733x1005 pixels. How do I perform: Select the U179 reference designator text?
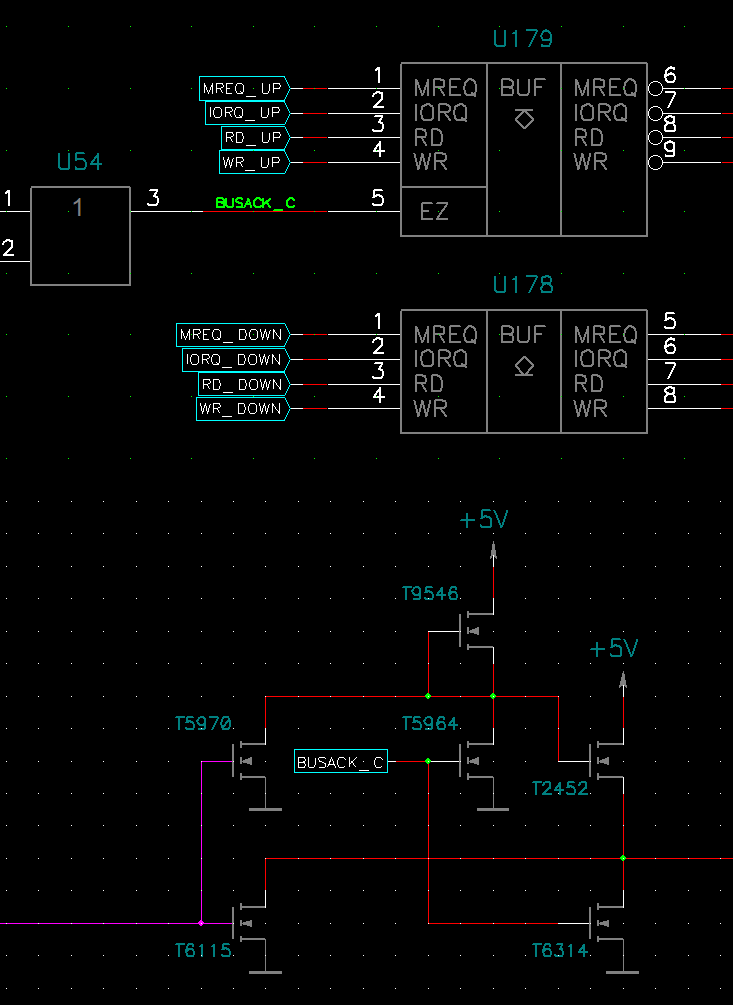(522, 39)
